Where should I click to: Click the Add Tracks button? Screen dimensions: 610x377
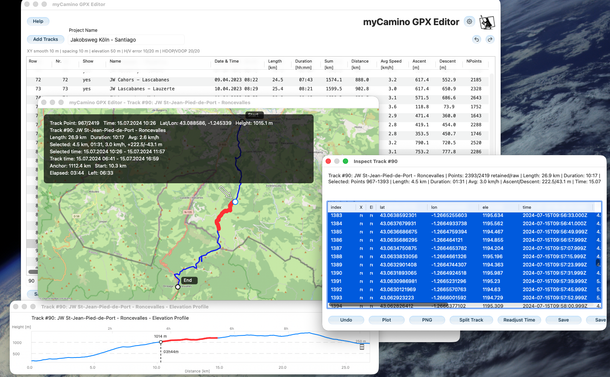(x=46, y=39)
